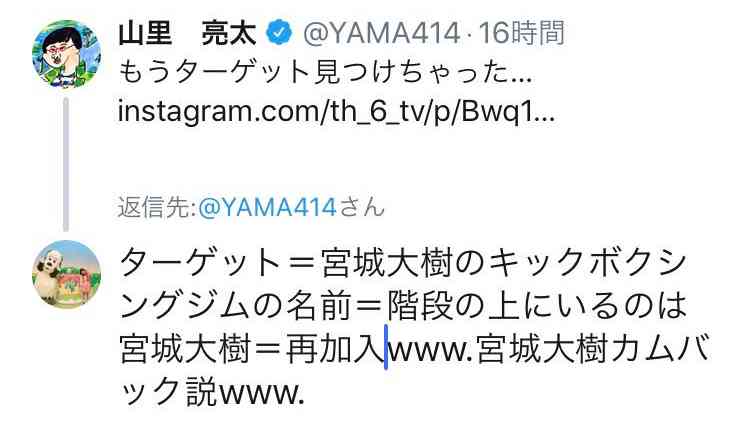Image resolution: width=750 pixels, height=435 pixels.
Task: Open the display name 山里 亮太
Action: 188,33
